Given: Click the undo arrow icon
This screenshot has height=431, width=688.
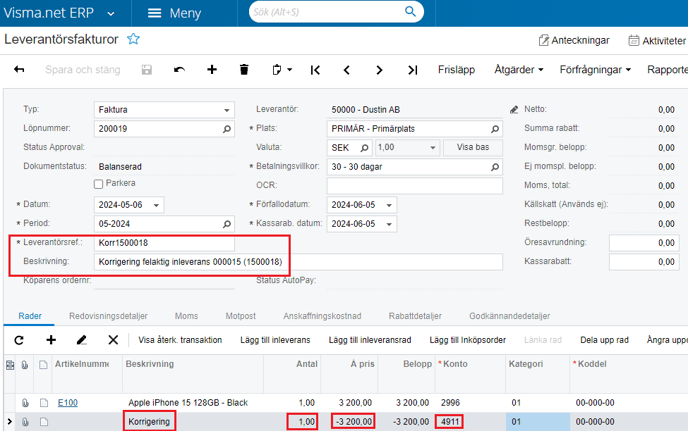Looking at the screenshot, I should 179,69.
